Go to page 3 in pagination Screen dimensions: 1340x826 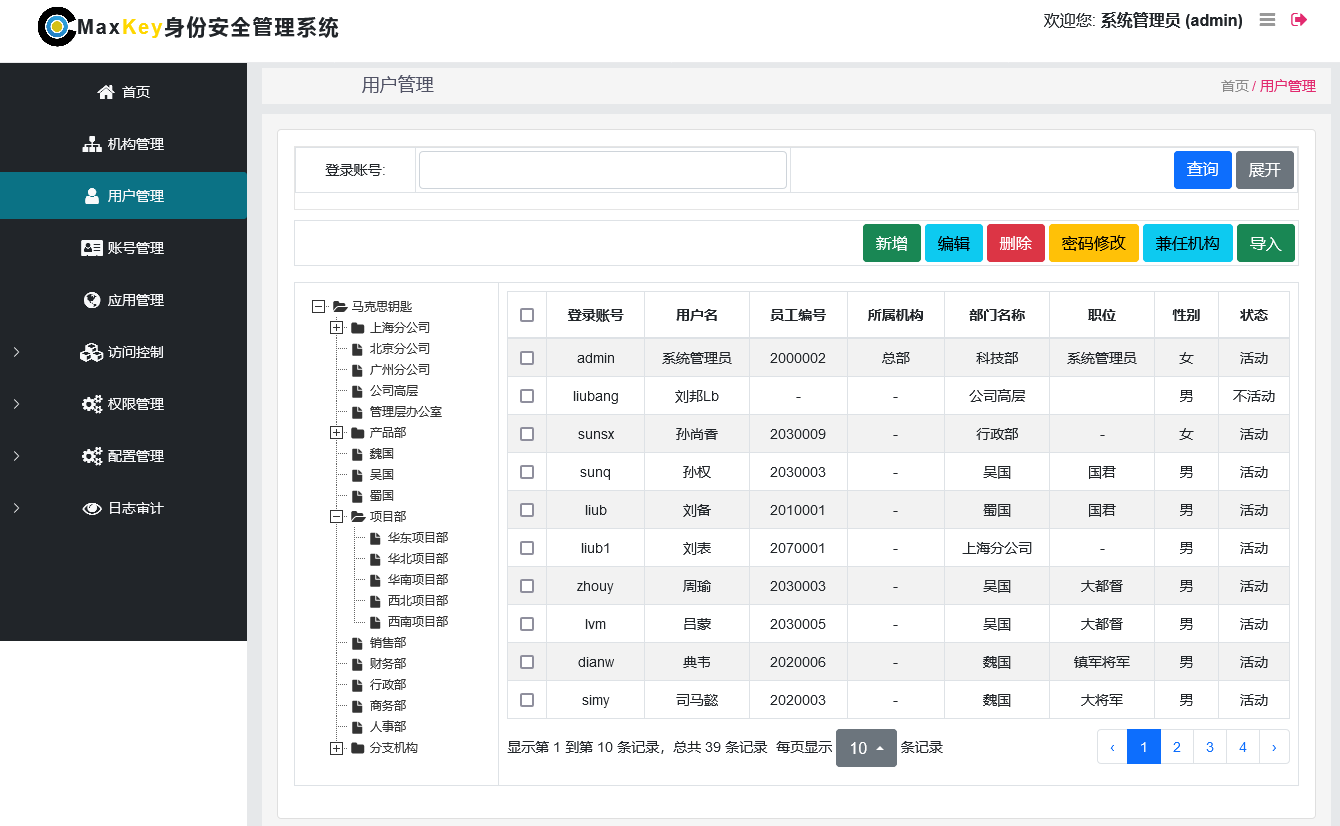pos(1210,747)
